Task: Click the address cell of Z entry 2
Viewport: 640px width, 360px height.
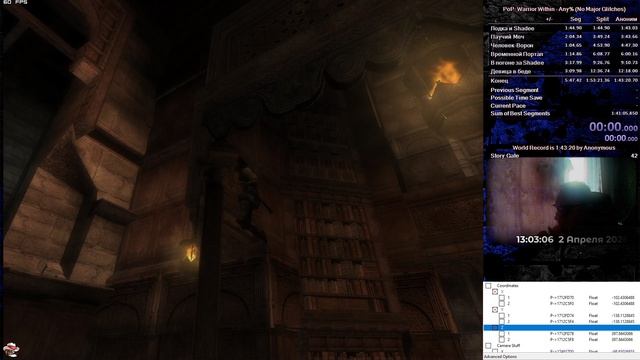Action: pos(562,340)
